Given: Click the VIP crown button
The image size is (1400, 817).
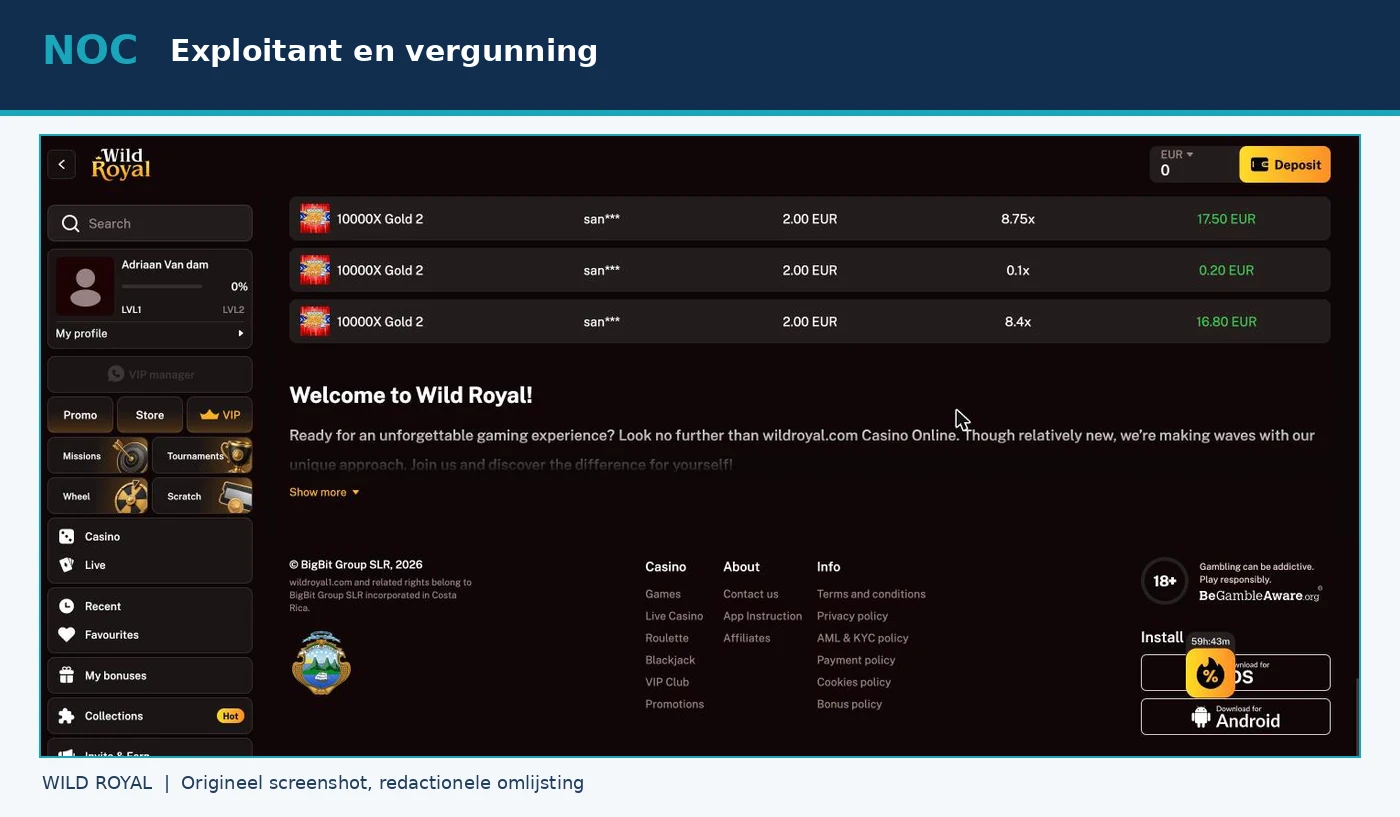Looking at the screenshot, I should coord(220,415).
